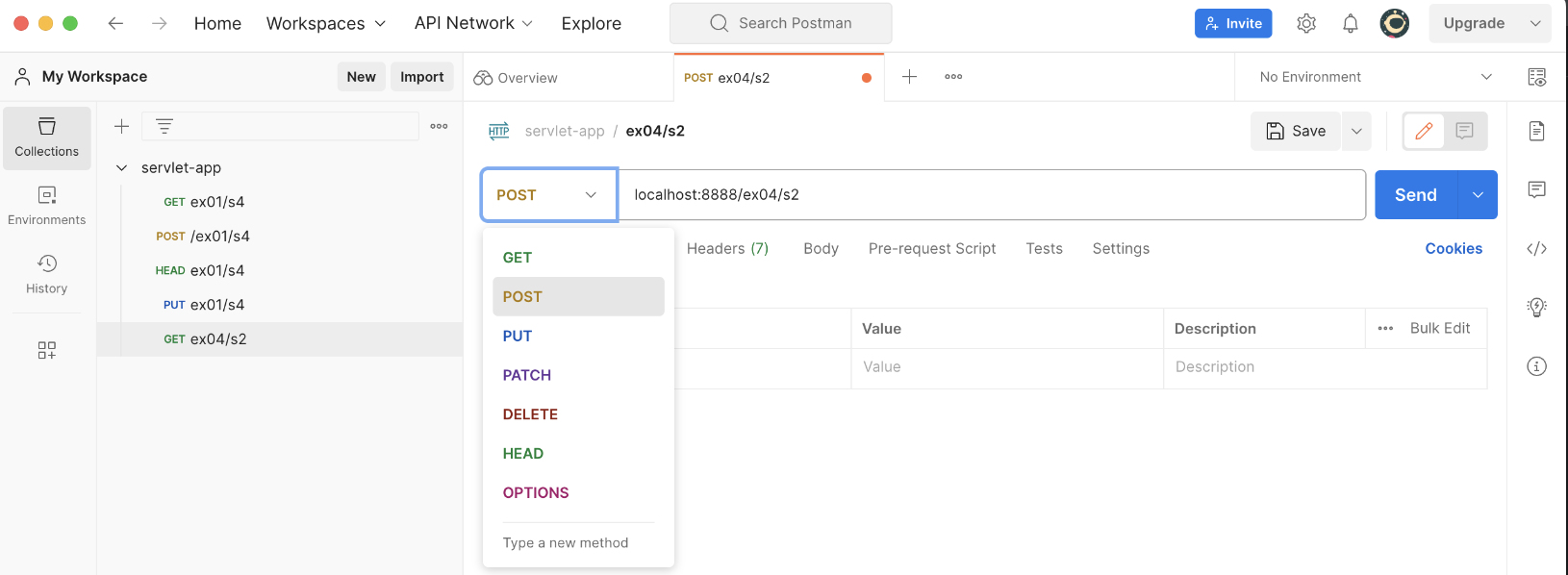
Task: Open the Upgrade dropdown arrow
Action: [1535, 23]
